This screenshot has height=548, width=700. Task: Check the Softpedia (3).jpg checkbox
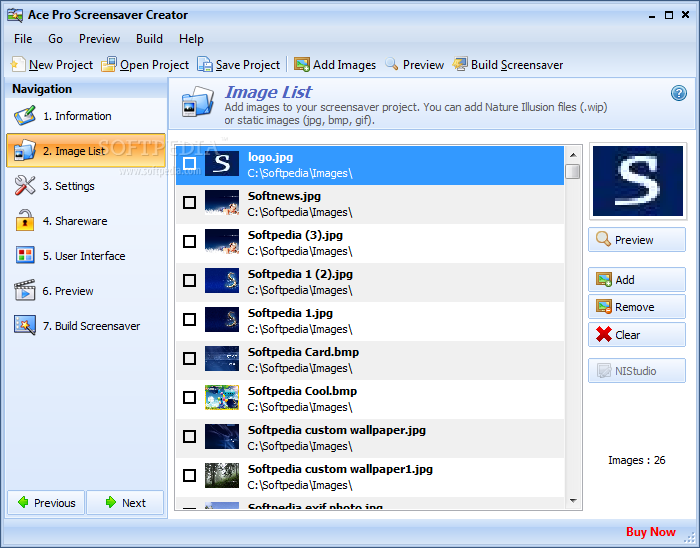coord(190,241)
